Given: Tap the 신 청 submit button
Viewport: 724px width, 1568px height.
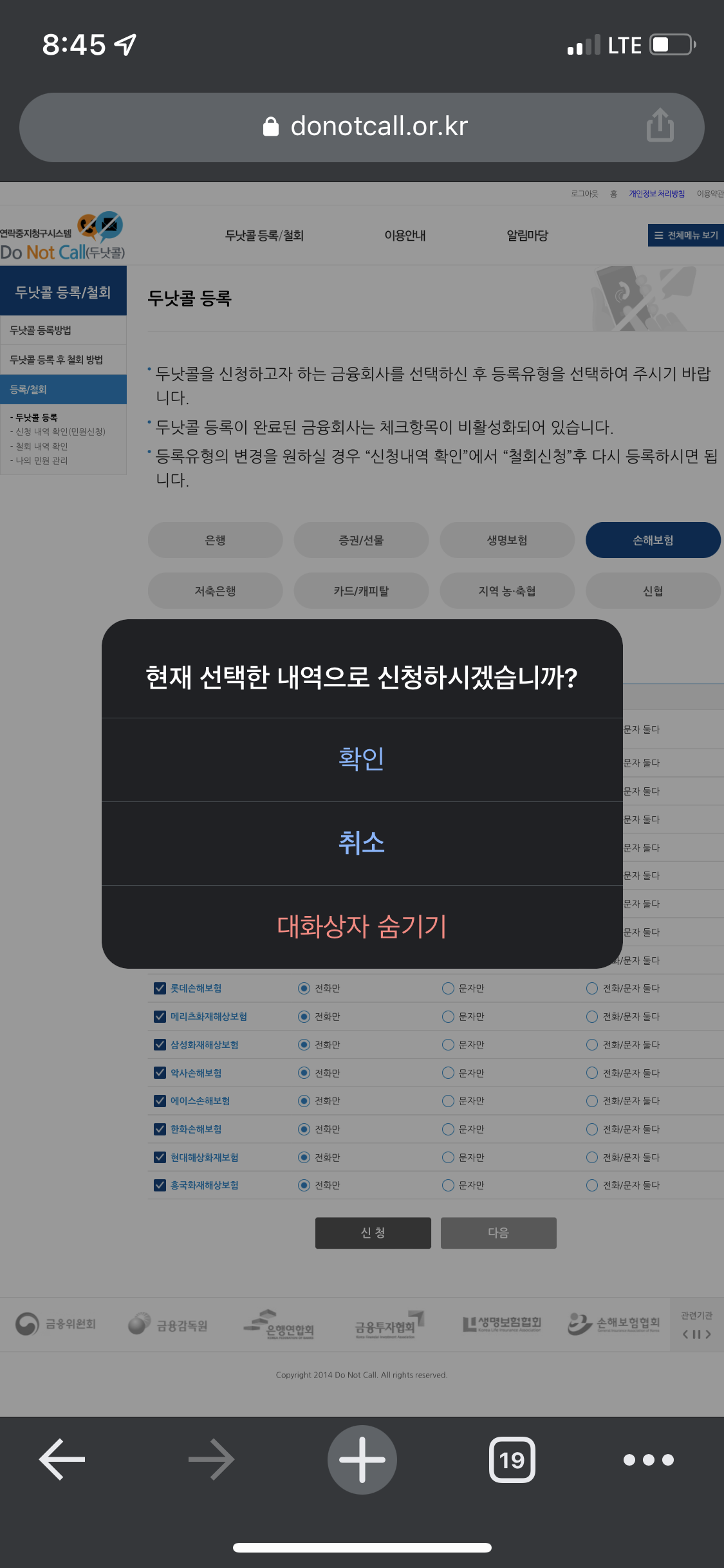Looking at the screenshot, I should tap(373, 1233).
